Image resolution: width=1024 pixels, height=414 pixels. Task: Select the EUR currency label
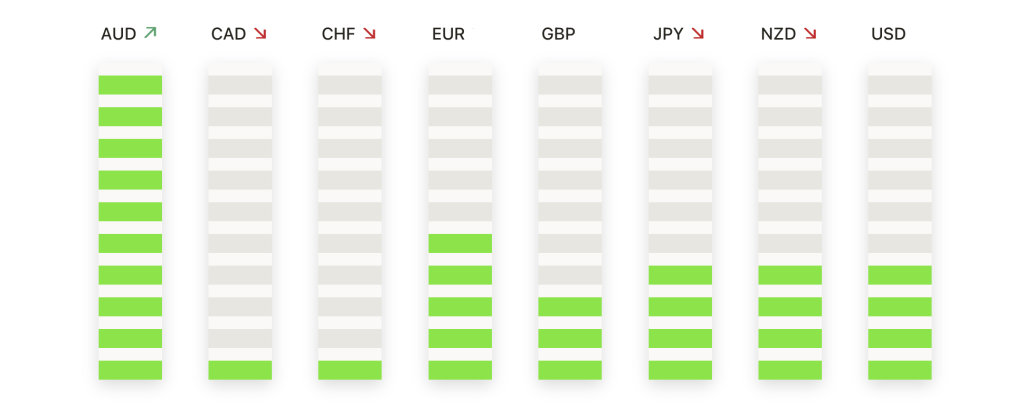point(448,34)
